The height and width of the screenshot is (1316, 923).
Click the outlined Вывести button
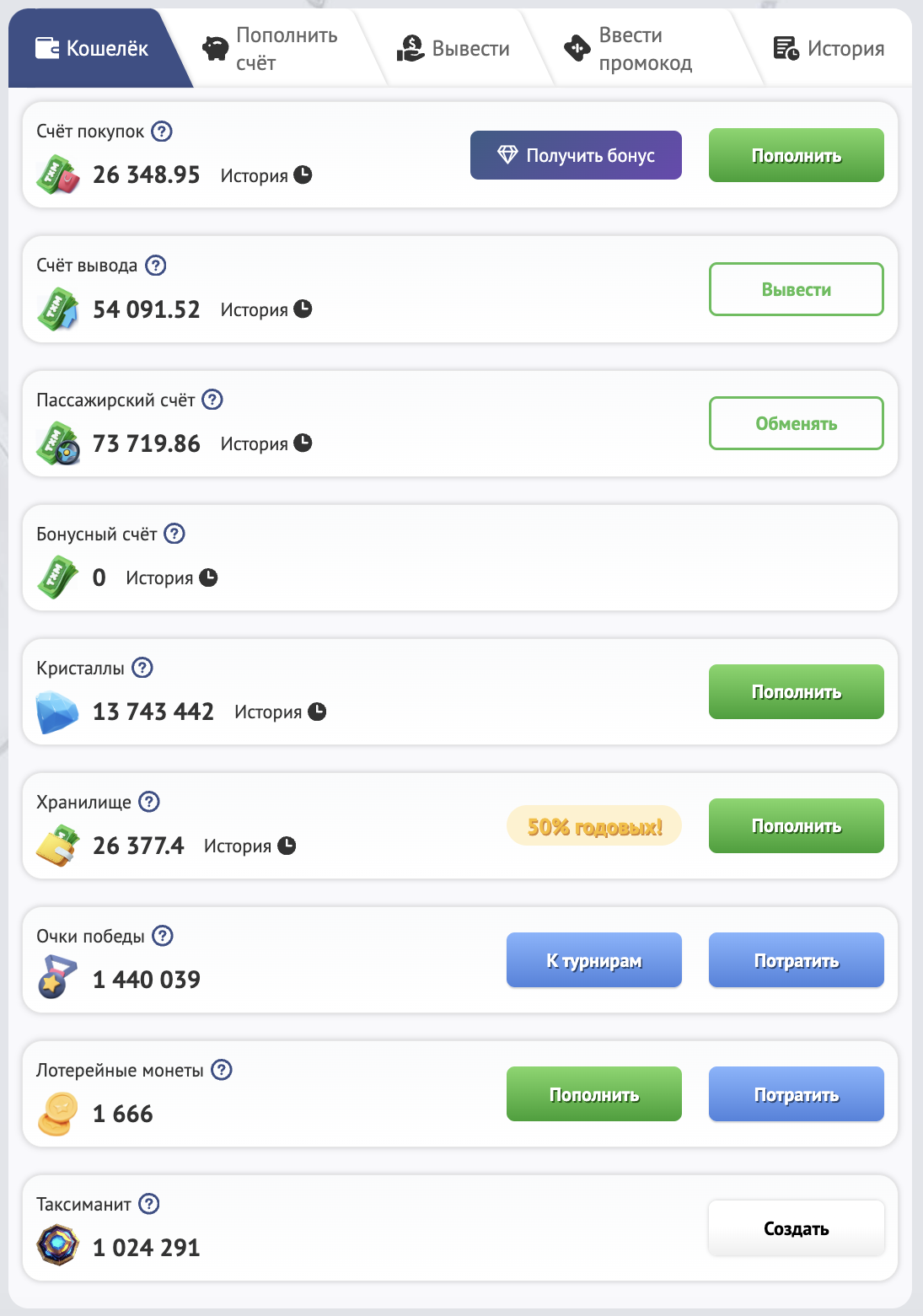click(796, 289)
